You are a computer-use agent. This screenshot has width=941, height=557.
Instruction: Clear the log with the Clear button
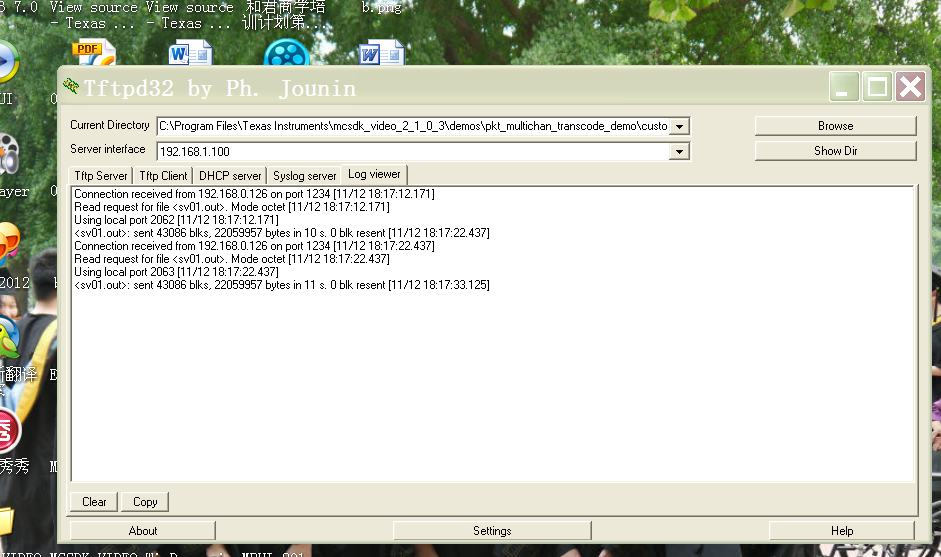click(x=94, y=502)
